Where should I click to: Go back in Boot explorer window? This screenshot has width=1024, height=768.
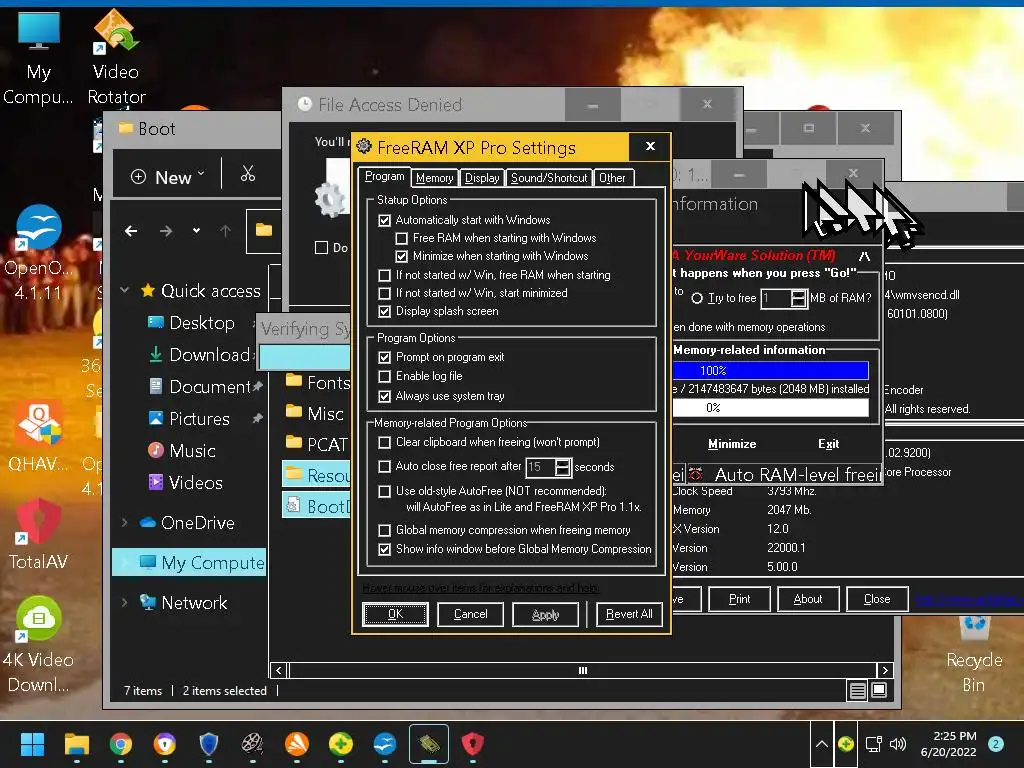click(131, 231)
